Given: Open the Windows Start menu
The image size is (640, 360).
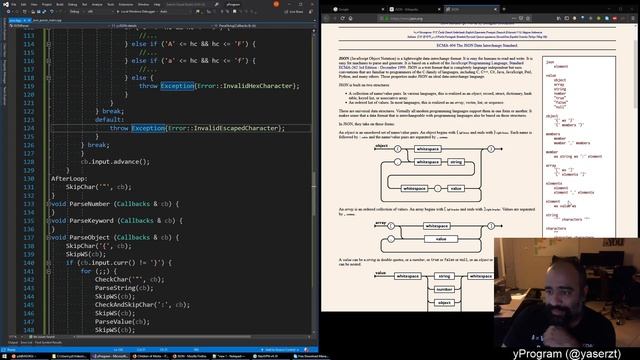Looking at the screenshot, I should (x=4, y=356).
